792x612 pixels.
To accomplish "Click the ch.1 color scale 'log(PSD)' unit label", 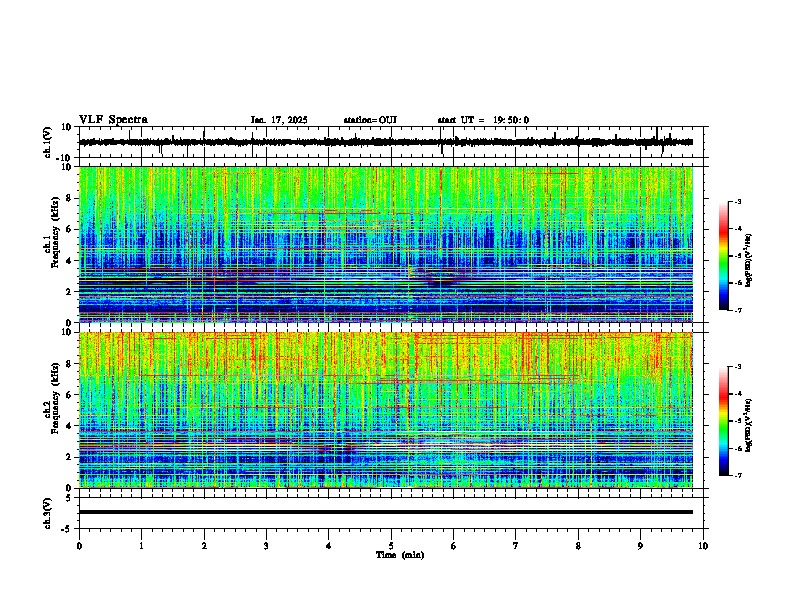I will point(749,260).
